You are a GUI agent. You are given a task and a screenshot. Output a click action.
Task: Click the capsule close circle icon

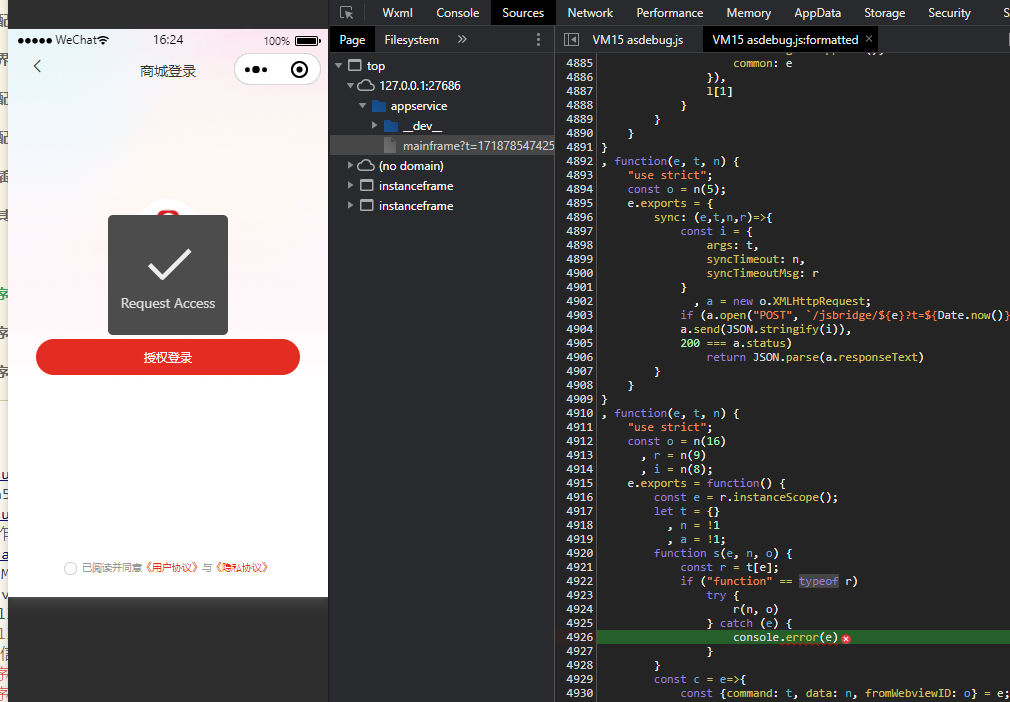pyautogui.click(x=300, y=70)
